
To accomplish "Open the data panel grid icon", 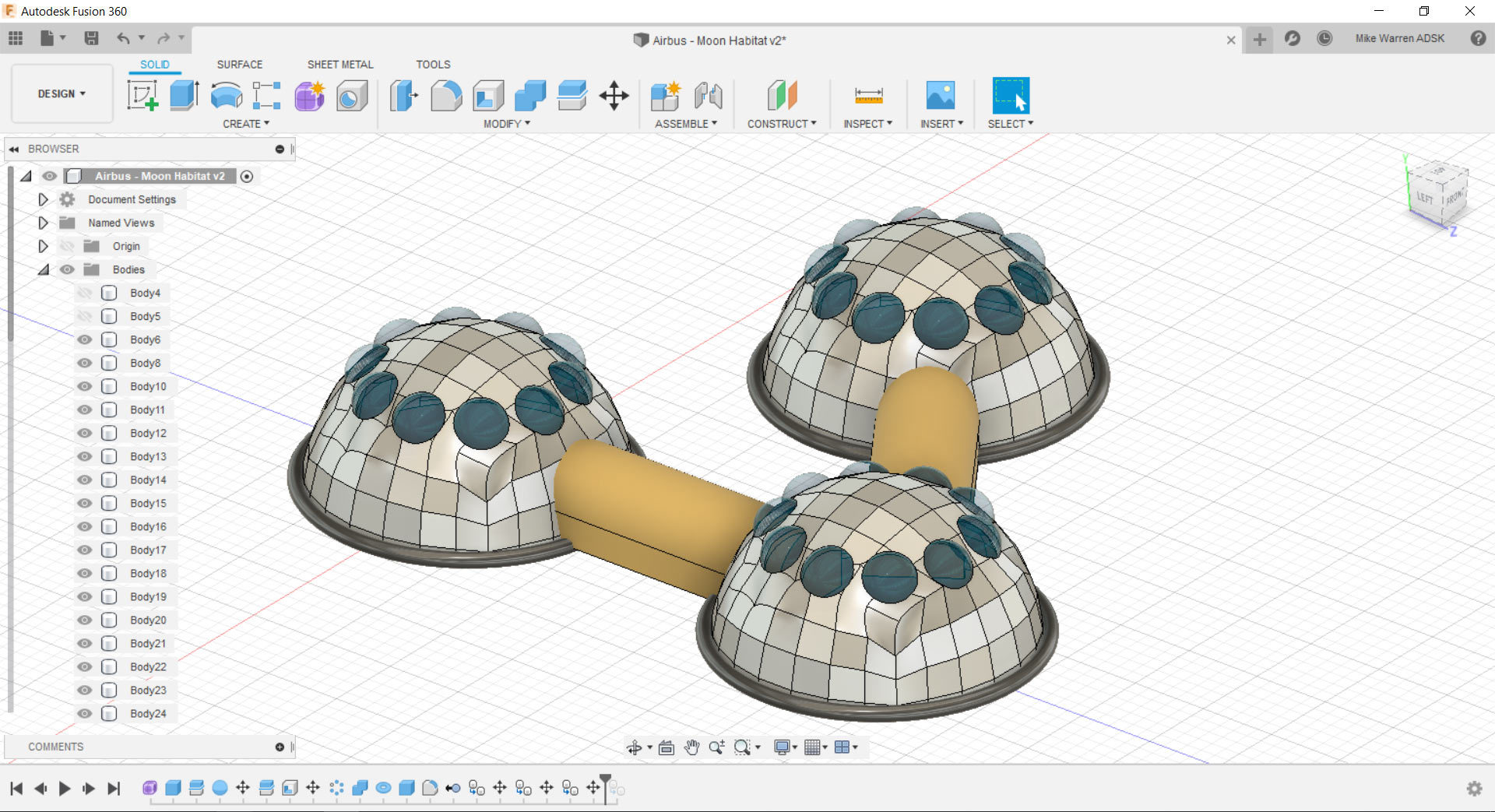I will tap(16, 38).
